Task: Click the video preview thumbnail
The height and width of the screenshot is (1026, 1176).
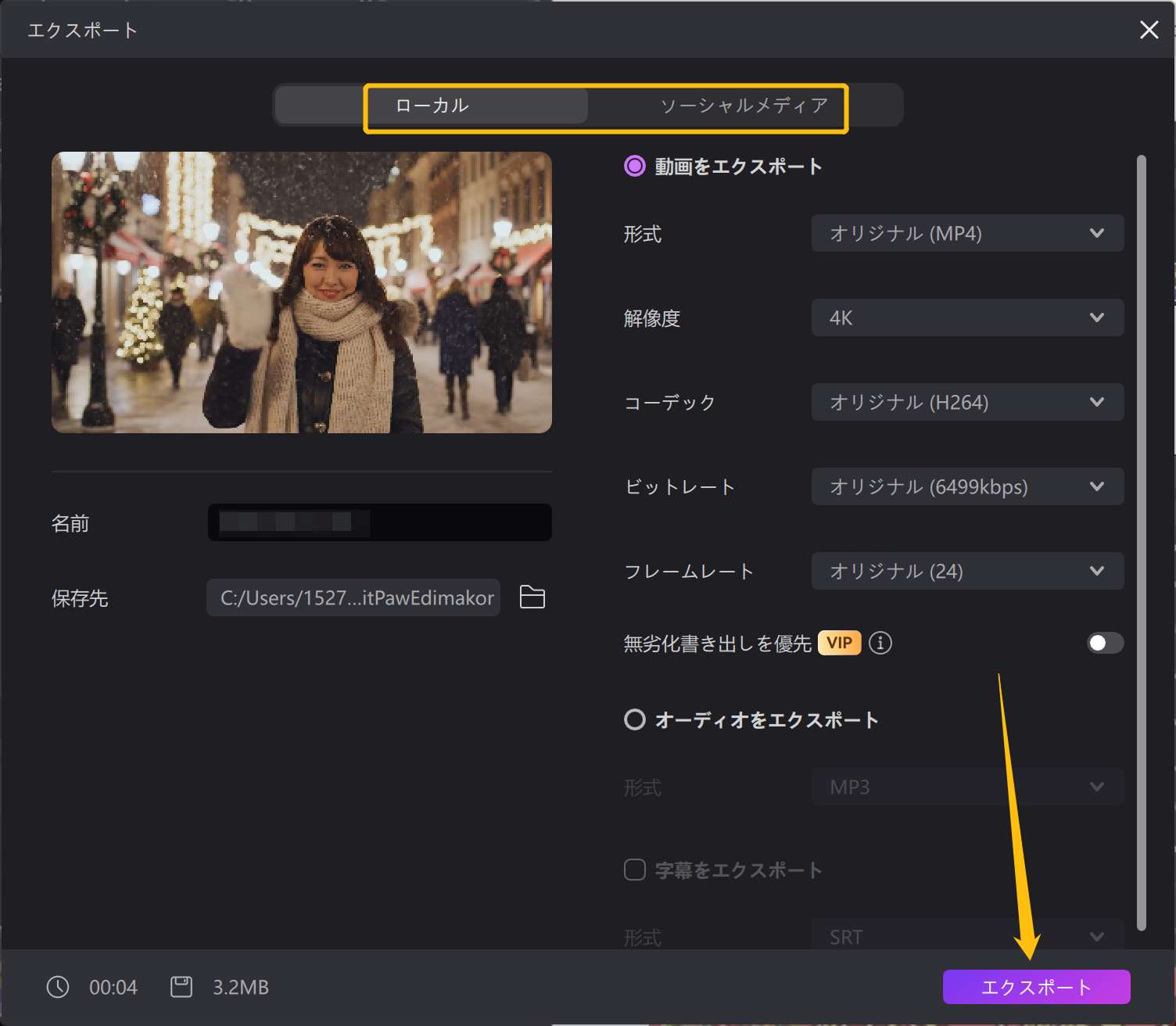Action: pyautogui.click(x=302, y=292)
